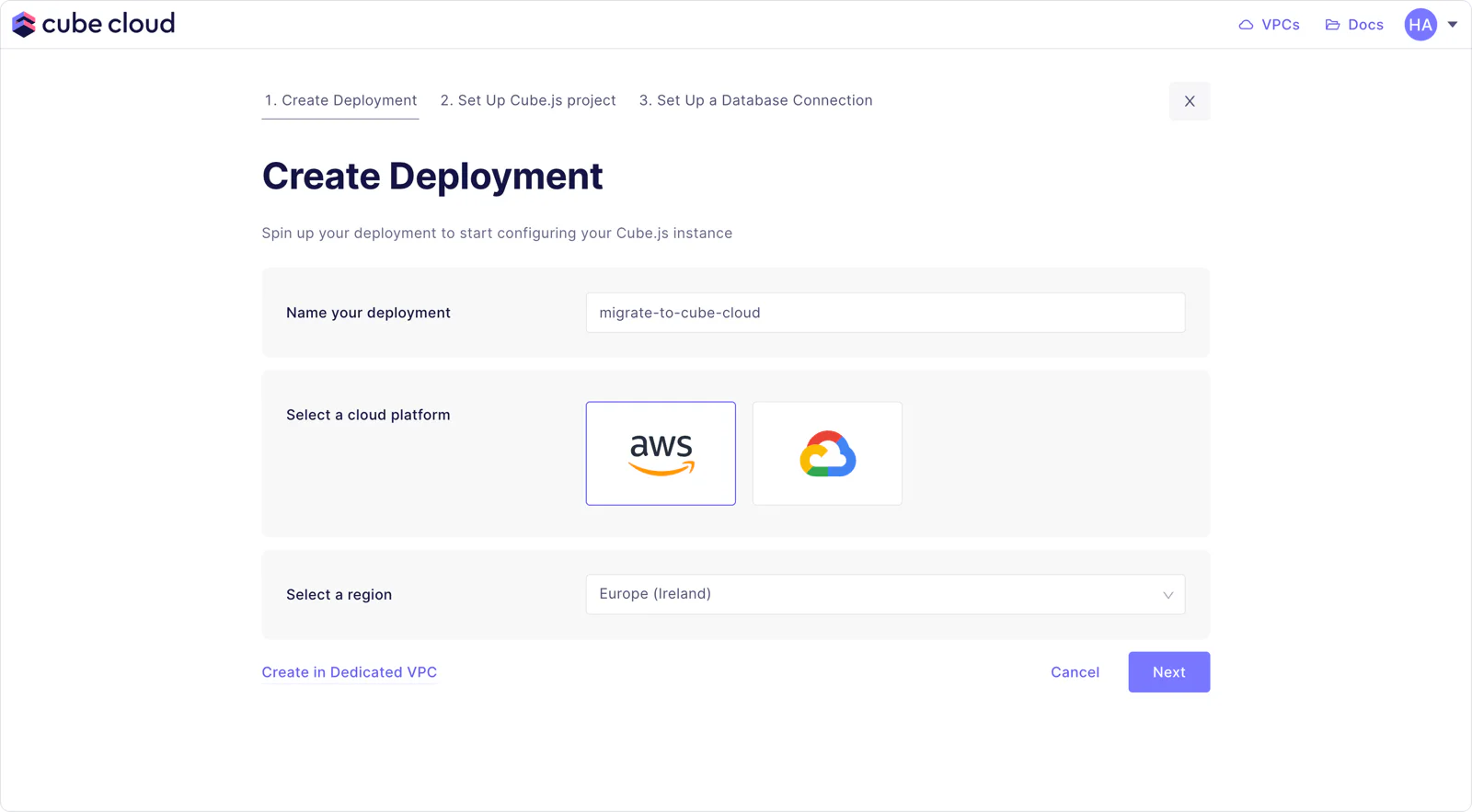Image resolution: width=1472 pixels, height=812 pixels.
Task: Click the Spin up your deployment description
Action: click(x=497, y=234)
